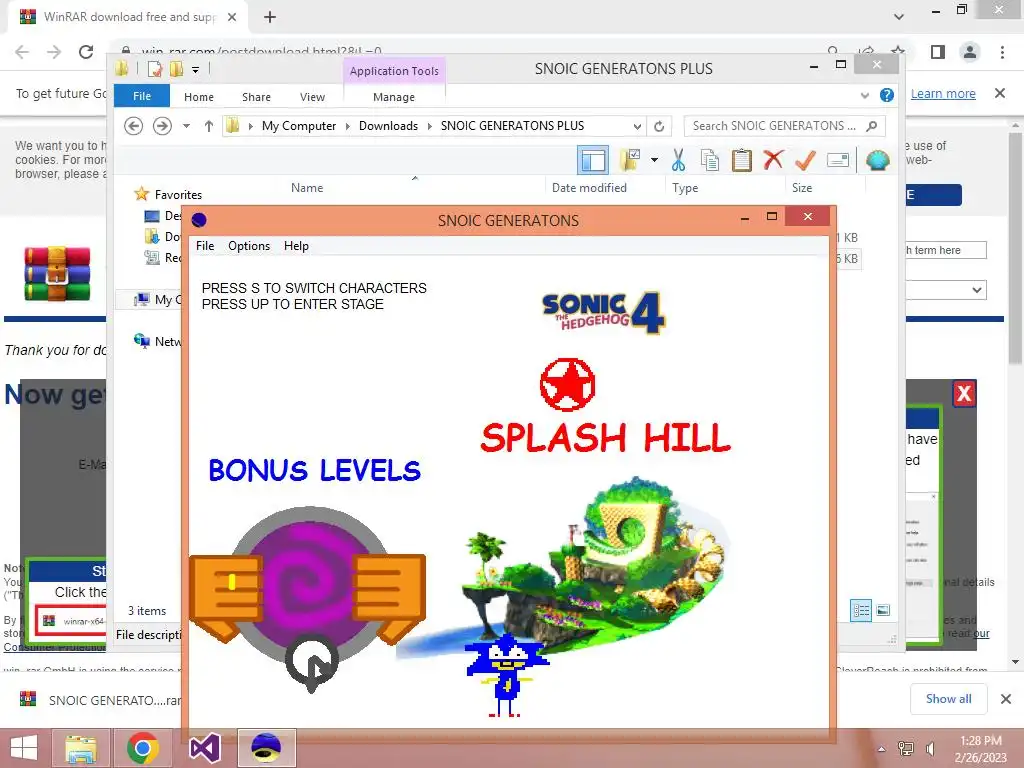Click the Chrome profile avatar icon

970,52
